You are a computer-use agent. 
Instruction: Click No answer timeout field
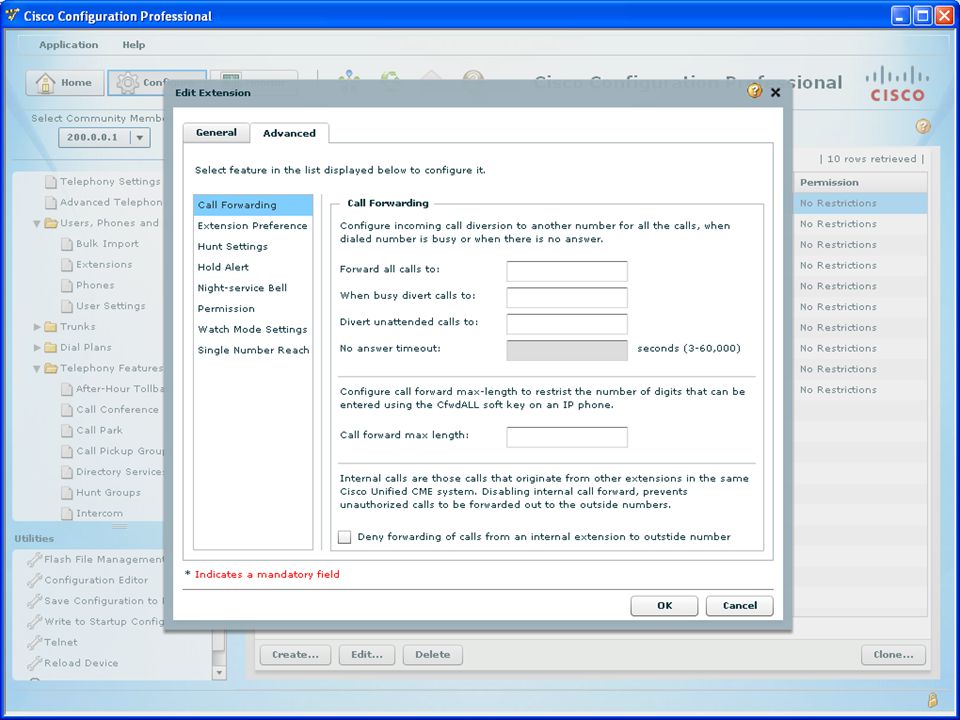(x=567, y=350)
